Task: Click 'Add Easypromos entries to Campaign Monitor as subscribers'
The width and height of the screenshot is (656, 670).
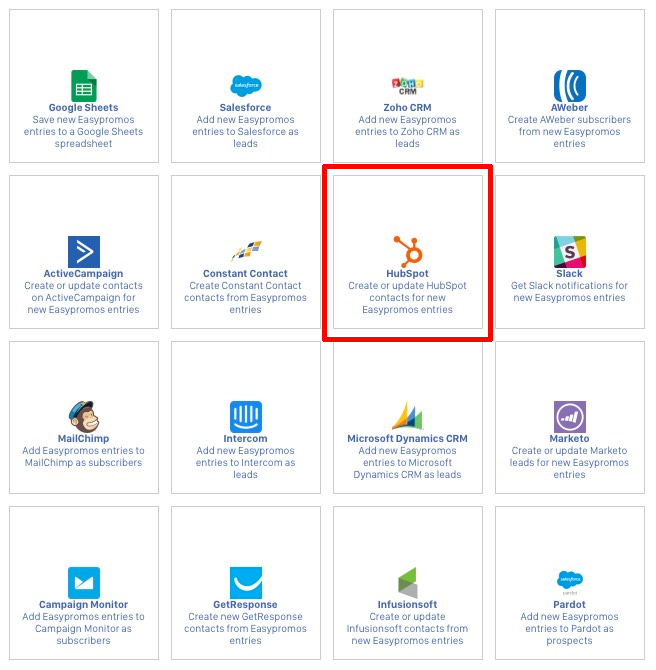Action: 83,629
